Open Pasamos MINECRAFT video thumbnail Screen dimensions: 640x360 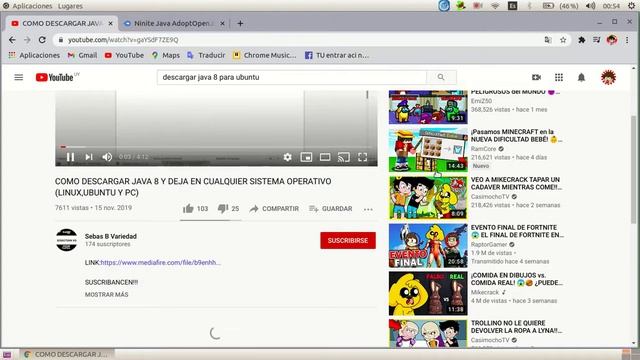point(428,150)
